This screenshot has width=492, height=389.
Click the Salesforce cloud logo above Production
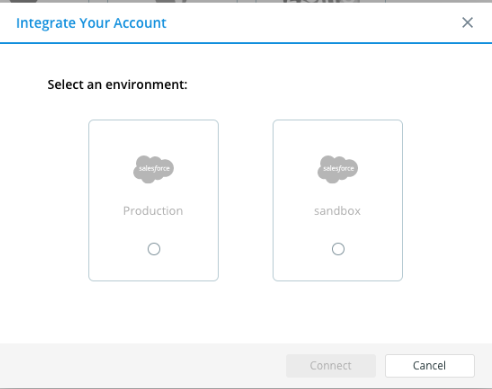(x=153, y=169)
